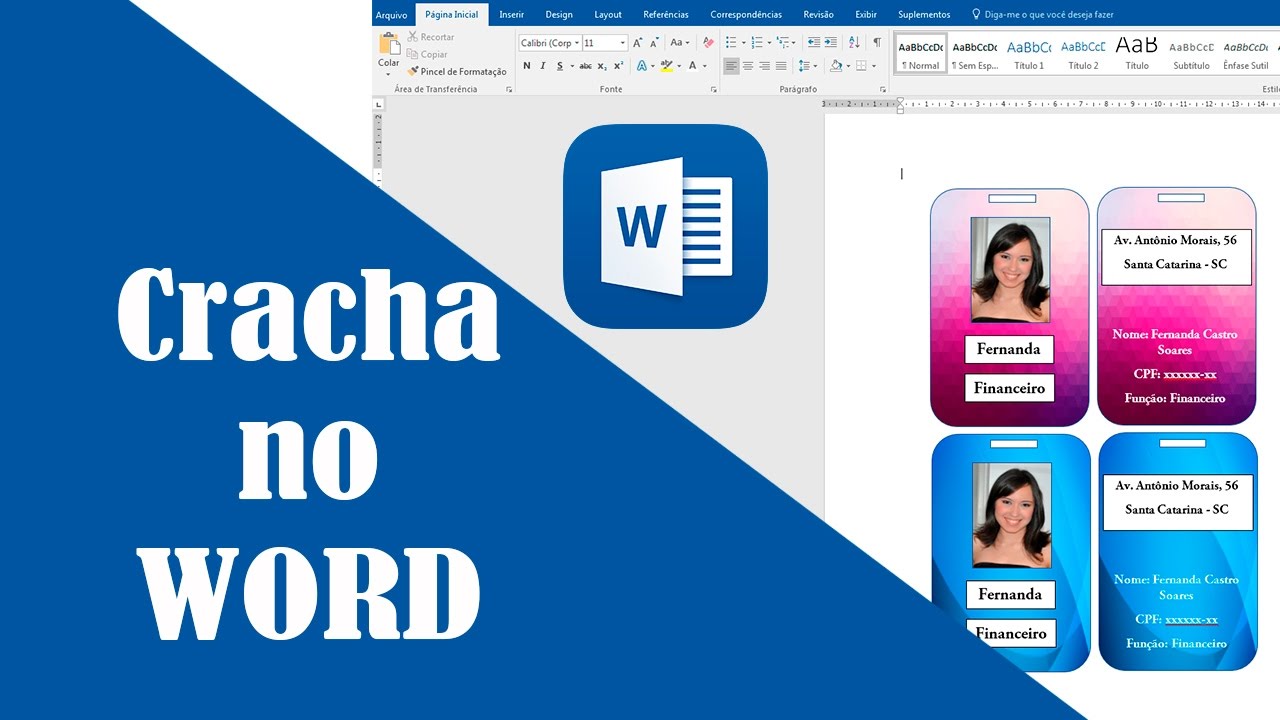Open the underline style dropdown arrow
The width and height of the screenshot is (1280, 720).
pos(571,66)
